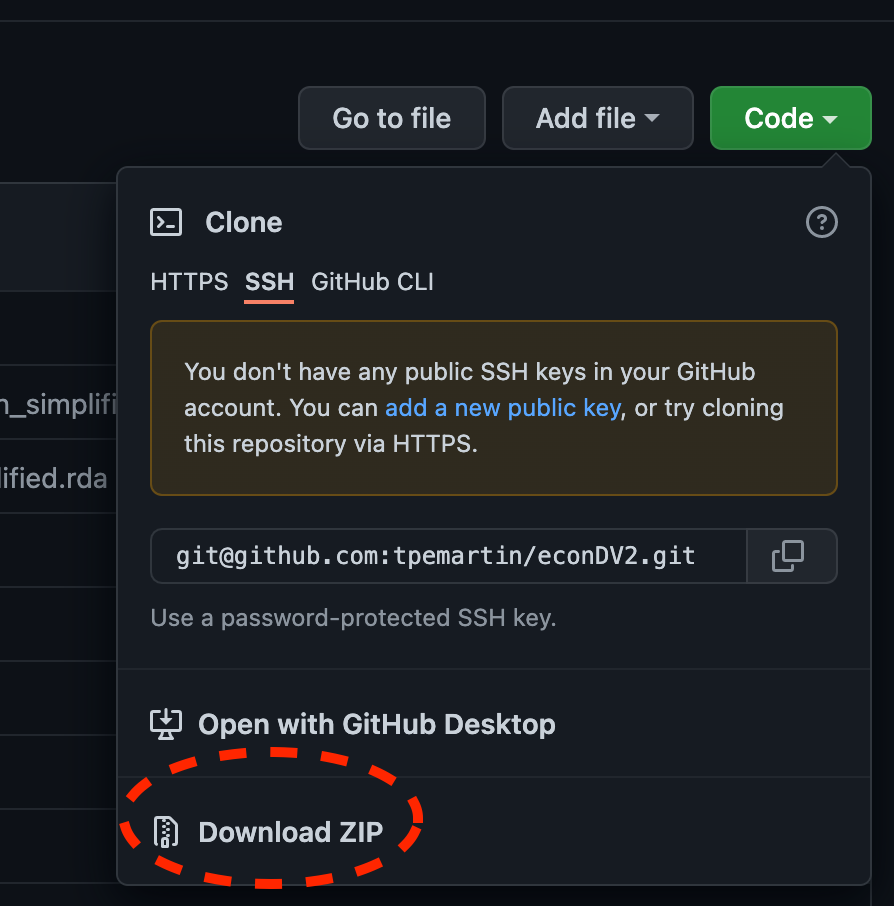Select the SSH clone tab
This screenshot has width=894, height=906.
tap(269, 282)
